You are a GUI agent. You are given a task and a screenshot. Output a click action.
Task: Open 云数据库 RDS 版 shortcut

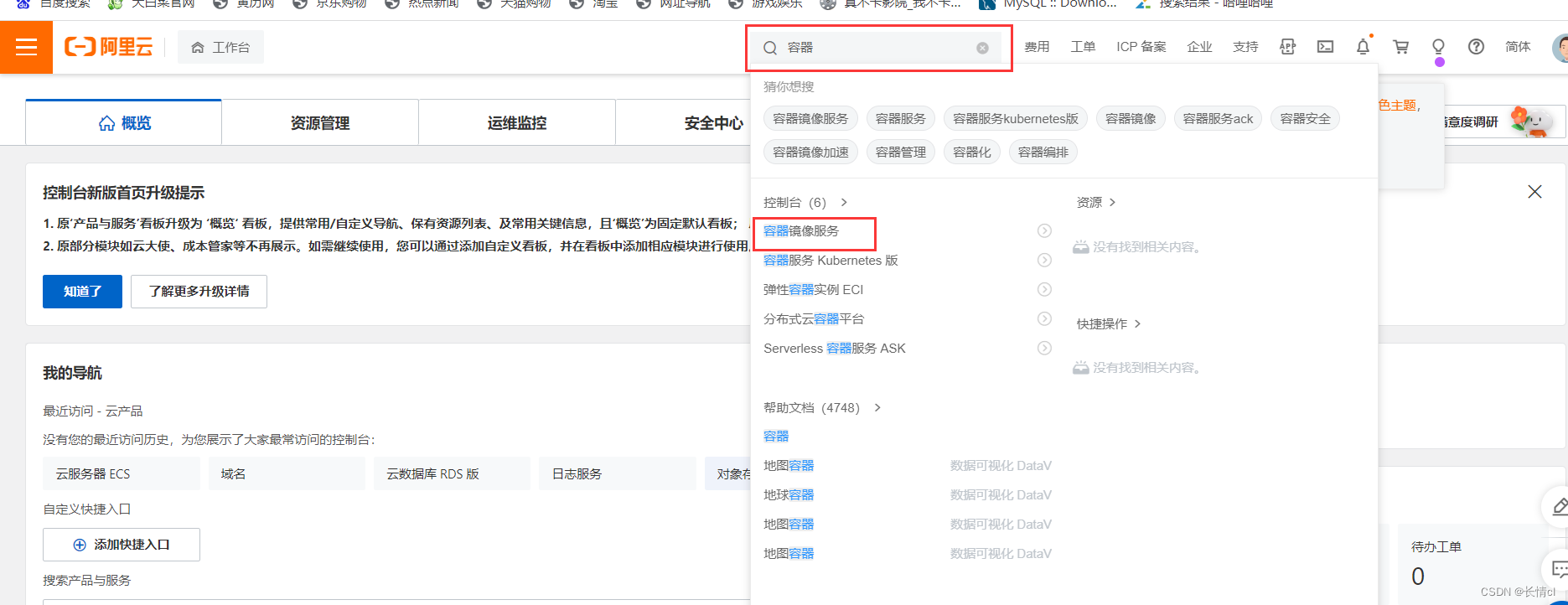click(x=452, y=473)
